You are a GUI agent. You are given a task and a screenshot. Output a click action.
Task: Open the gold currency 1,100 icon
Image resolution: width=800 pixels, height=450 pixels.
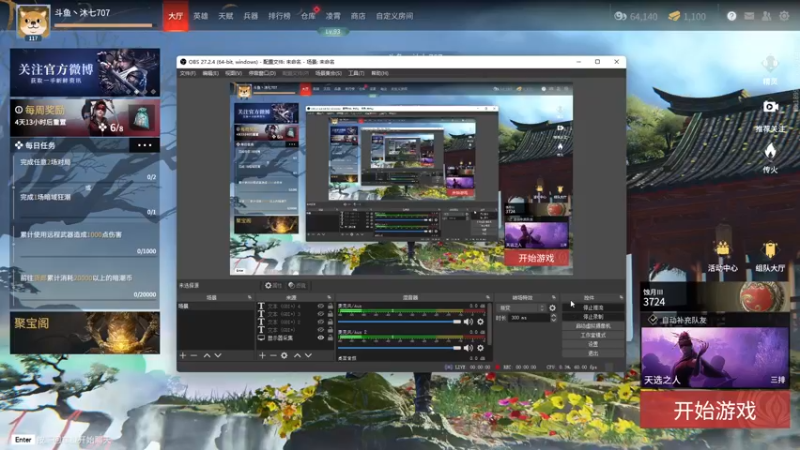point(674,16)
